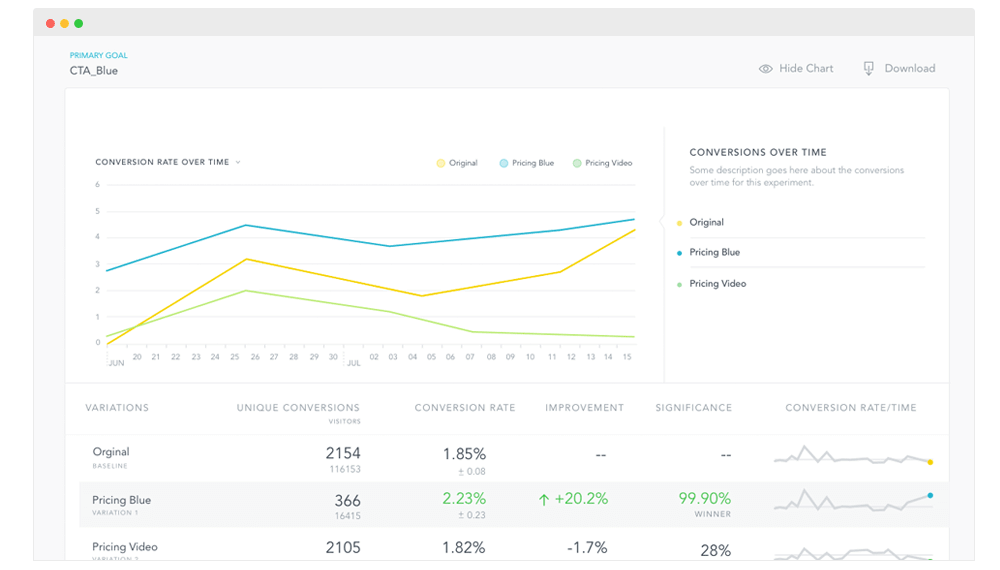Click the Download arrow icon
Screen dimensions: 1000x570
point(868,68)
